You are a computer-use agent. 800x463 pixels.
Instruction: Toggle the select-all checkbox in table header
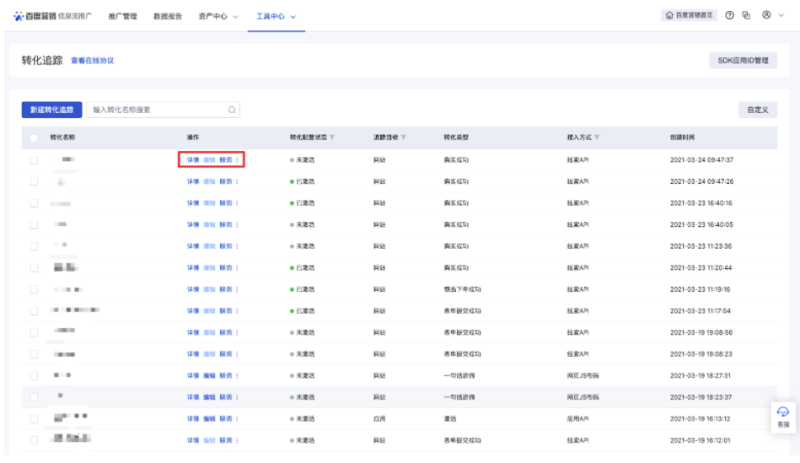[34, 137]
